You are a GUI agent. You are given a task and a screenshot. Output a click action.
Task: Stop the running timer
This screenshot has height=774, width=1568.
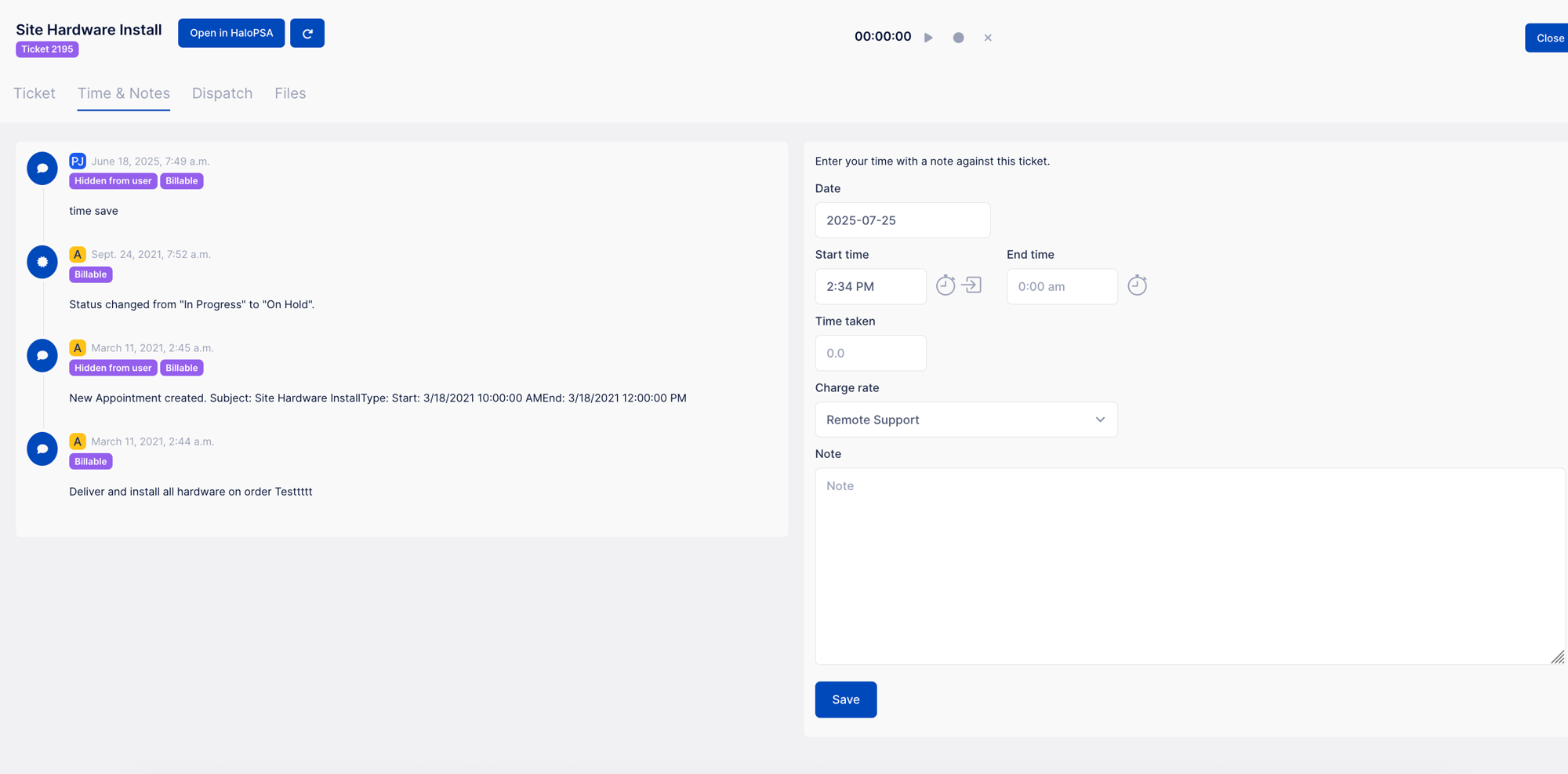click(x=958, y=37)
